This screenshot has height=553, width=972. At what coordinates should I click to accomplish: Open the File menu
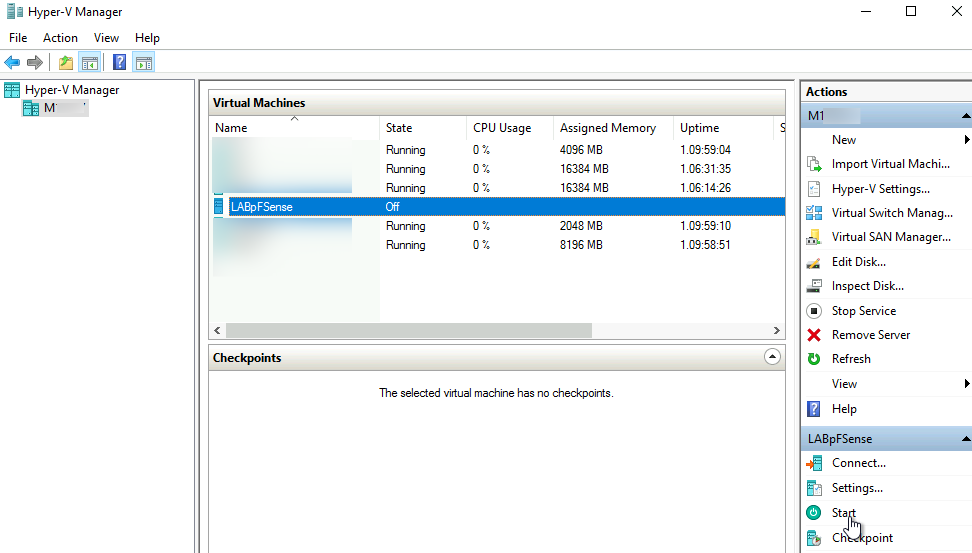(x=18, y=38)
